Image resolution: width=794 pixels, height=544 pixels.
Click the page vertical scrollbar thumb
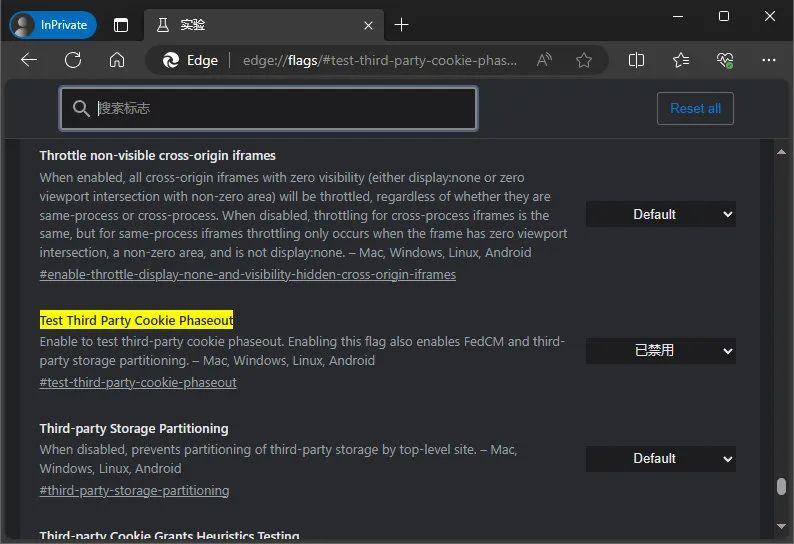click(x=781, y=487)
